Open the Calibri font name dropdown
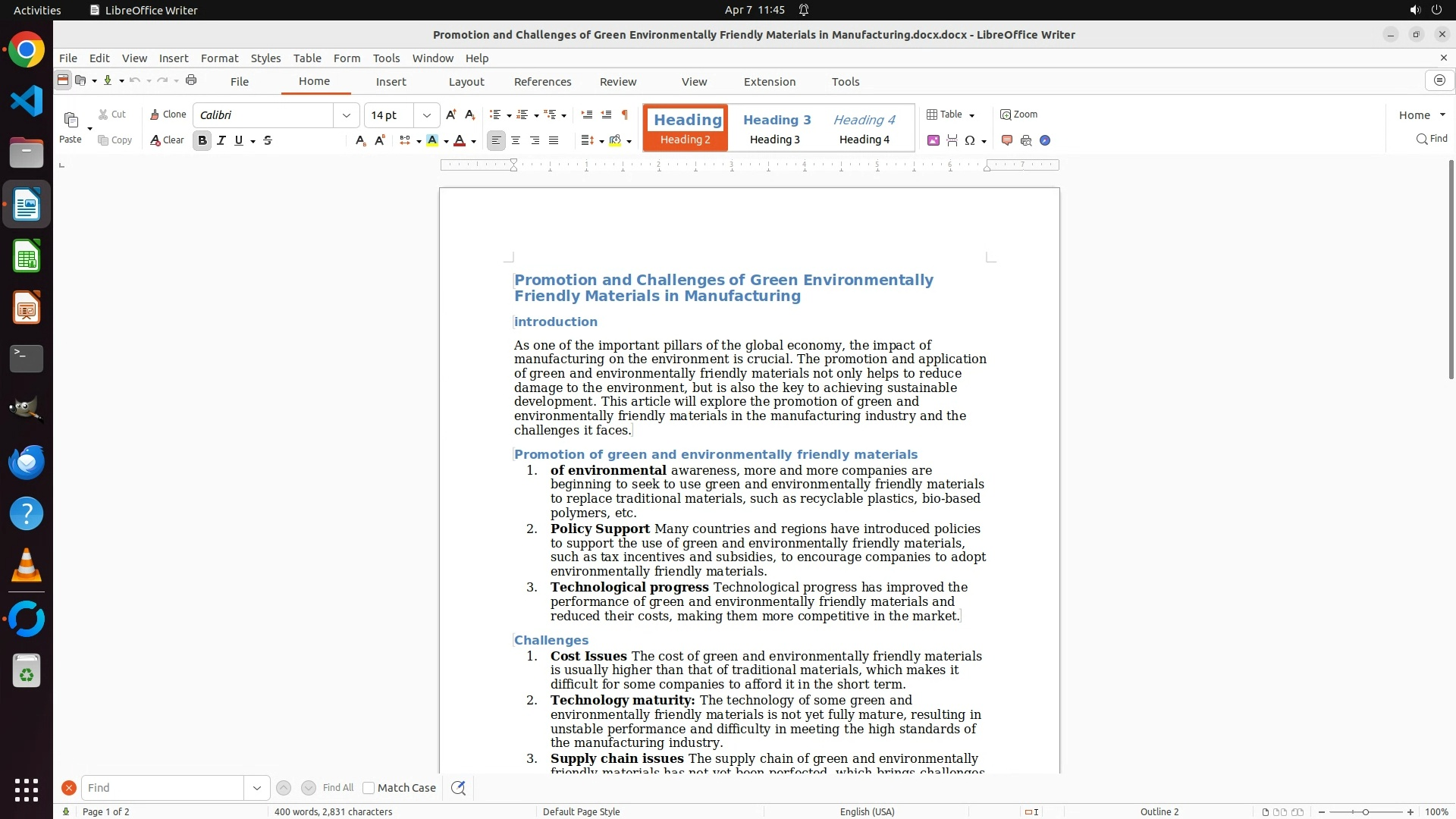 point(347,115)
